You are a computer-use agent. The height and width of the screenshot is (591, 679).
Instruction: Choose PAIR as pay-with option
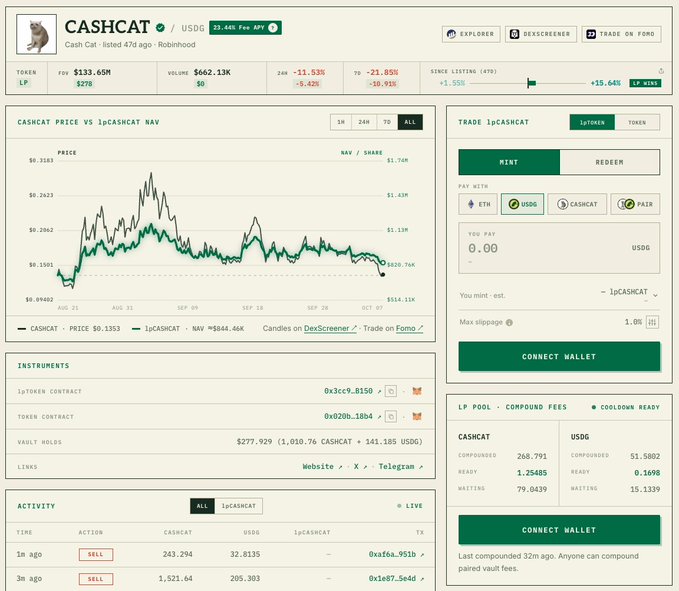coord(635,204)
